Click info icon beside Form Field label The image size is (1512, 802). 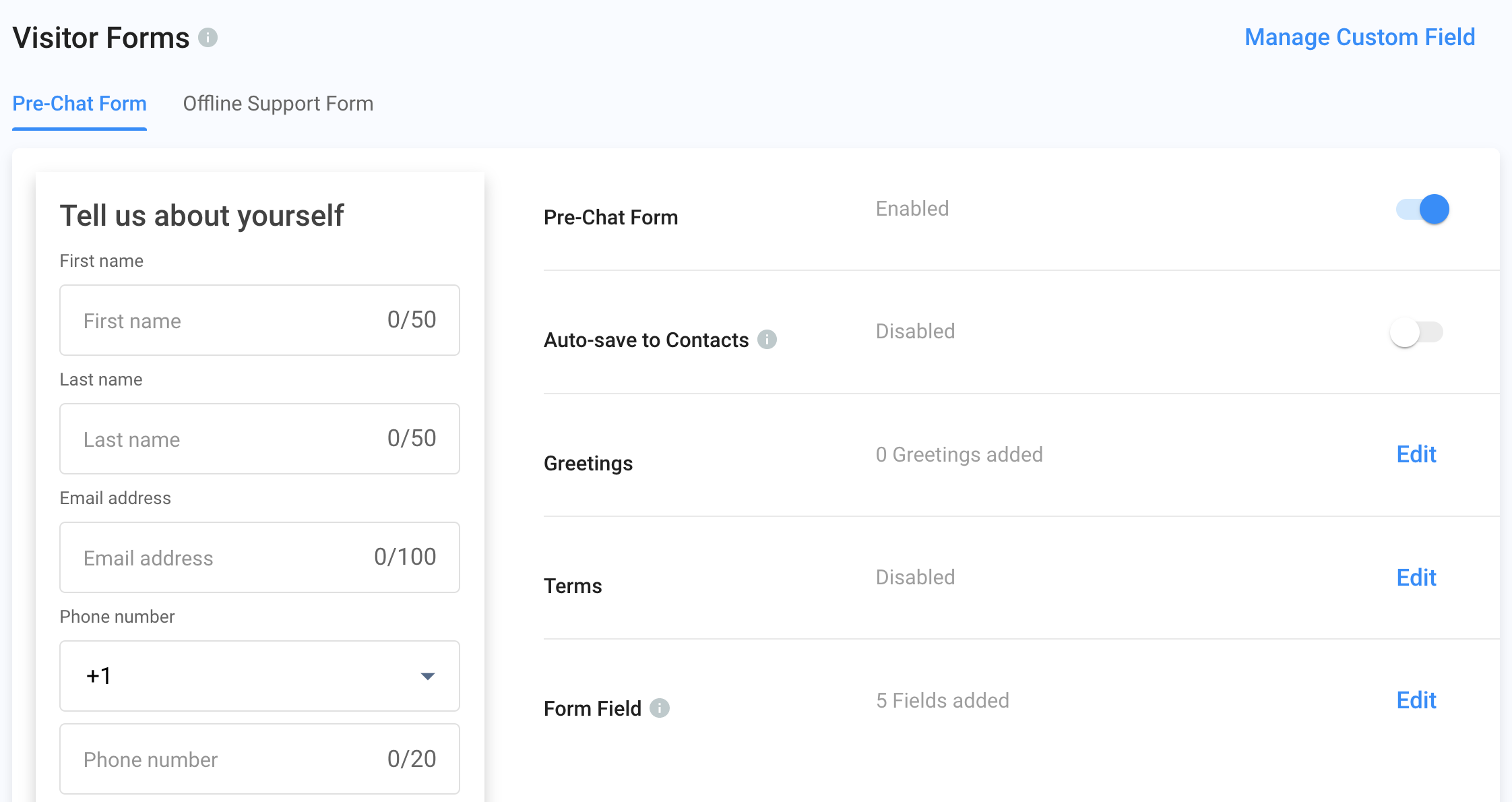[659, 708]
